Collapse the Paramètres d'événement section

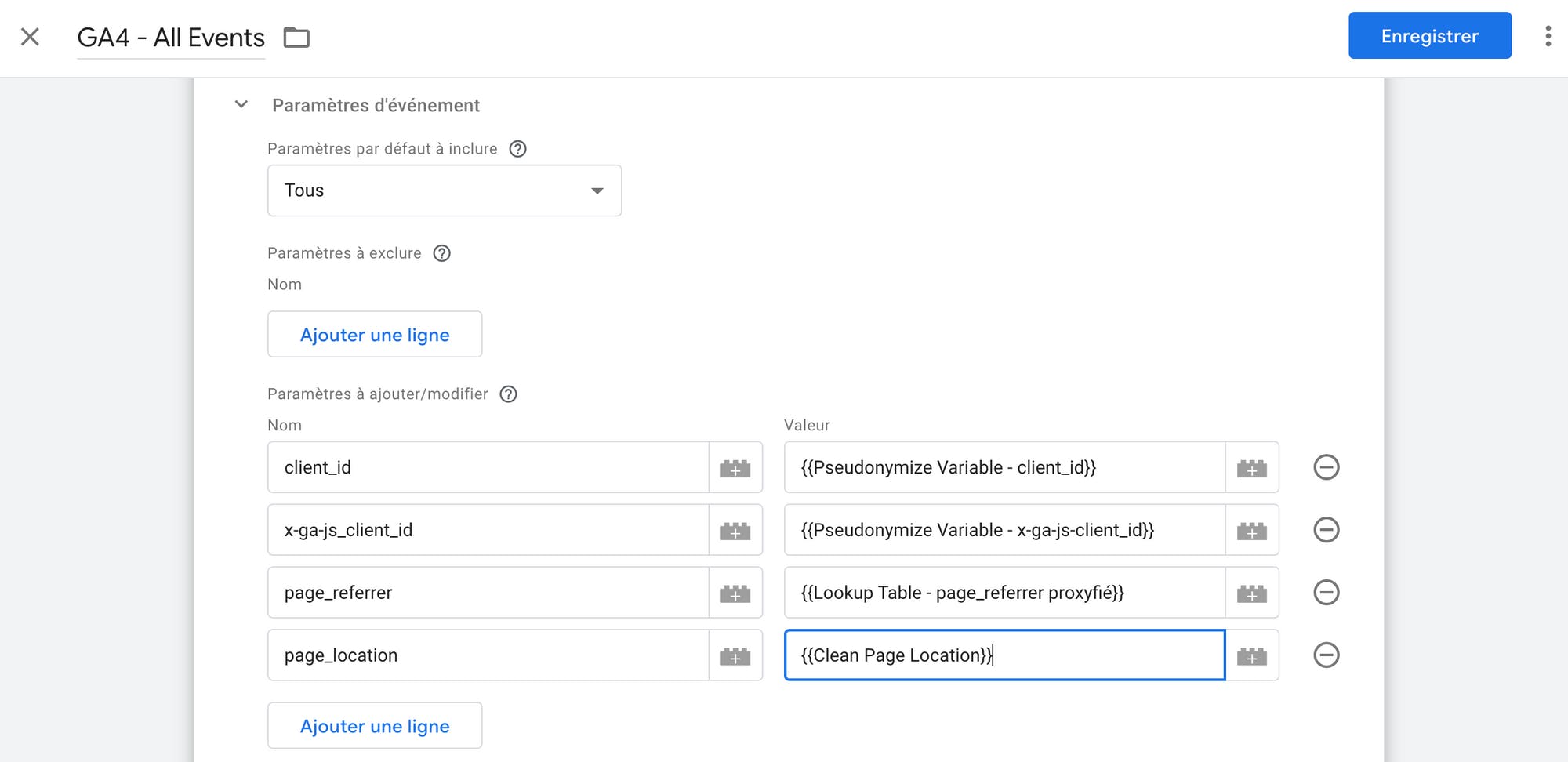(241, 104)
